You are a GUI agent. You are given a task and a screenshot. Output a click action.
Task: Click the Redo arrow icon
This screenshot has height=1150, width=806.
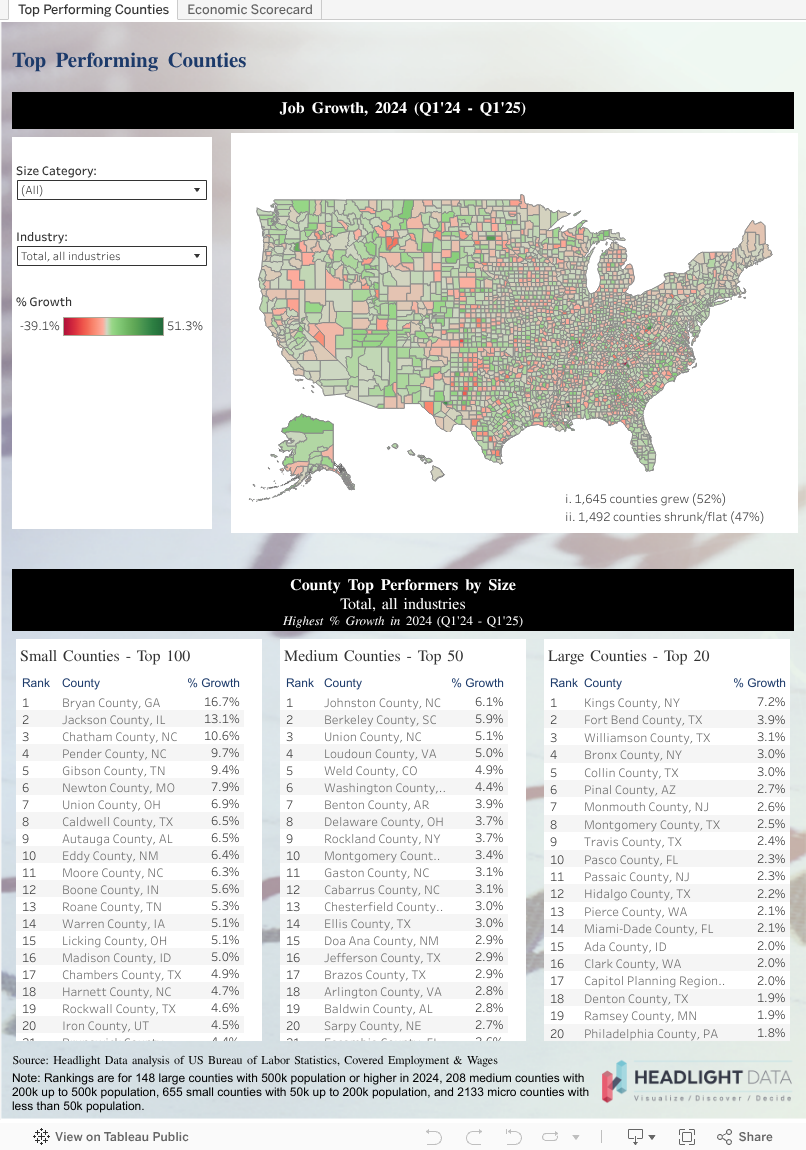pos(474,1137)
